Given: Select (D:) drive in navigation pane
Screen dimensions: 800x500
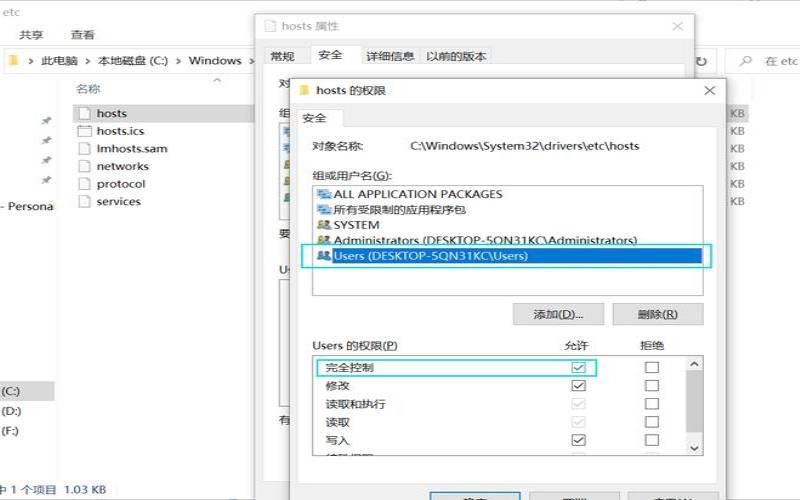Looking at the screenshot, I should (x=11, y=411).
